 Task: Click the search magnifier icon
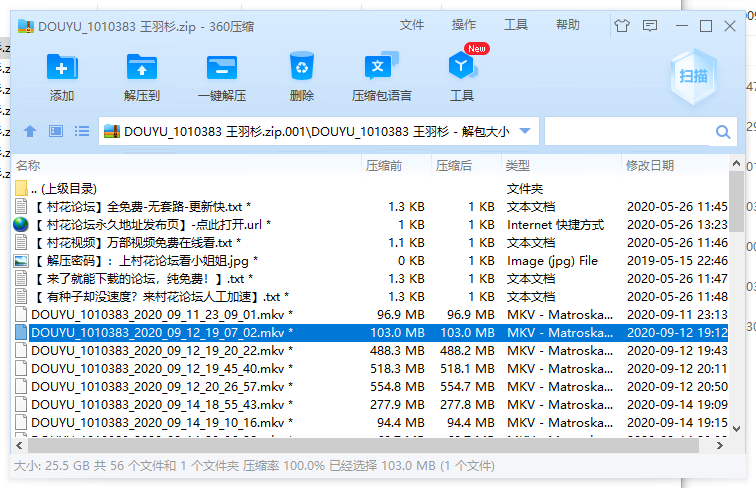pyautogui.click(x=723, y=132)
